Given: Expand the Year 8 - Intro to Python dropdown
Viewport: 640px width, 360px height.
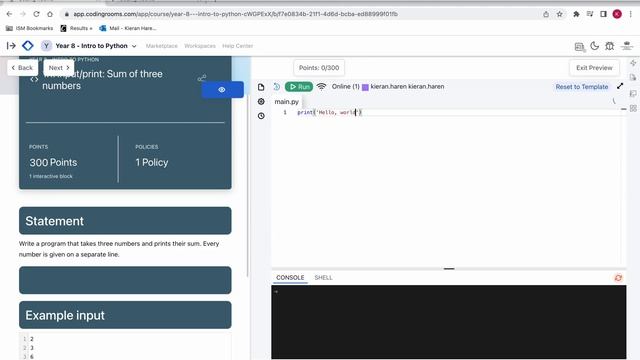Looking at the screenshot, I should (134, 46).
